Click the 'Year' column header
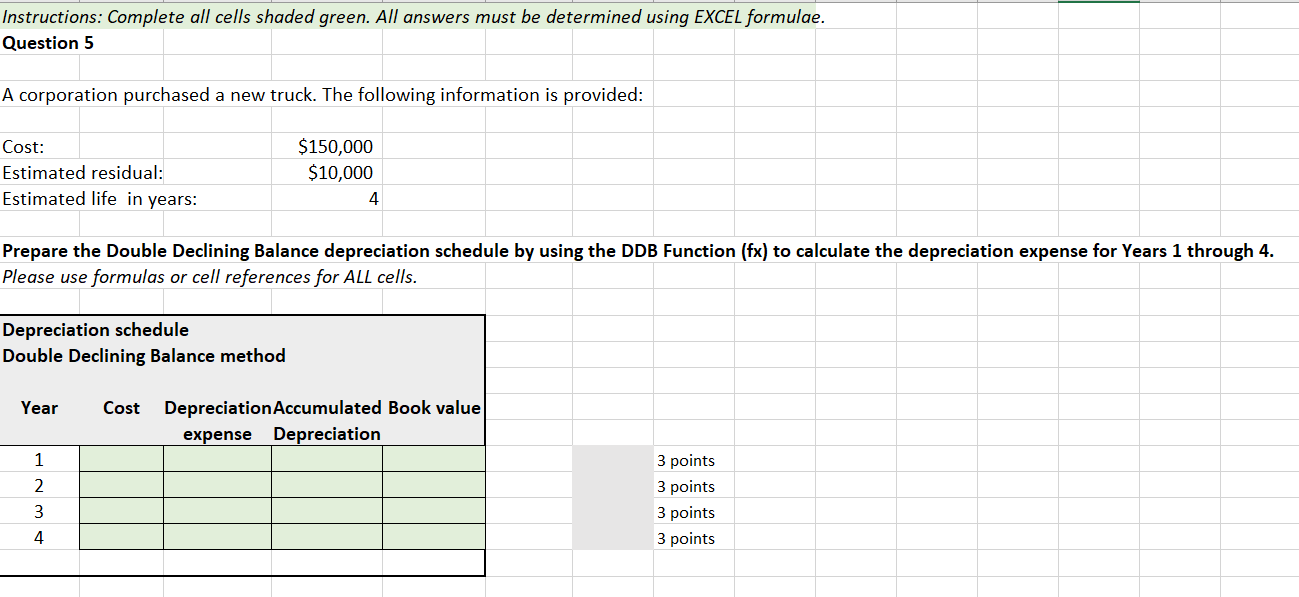This screenshot has height=597, width=1299. (40, 408)
